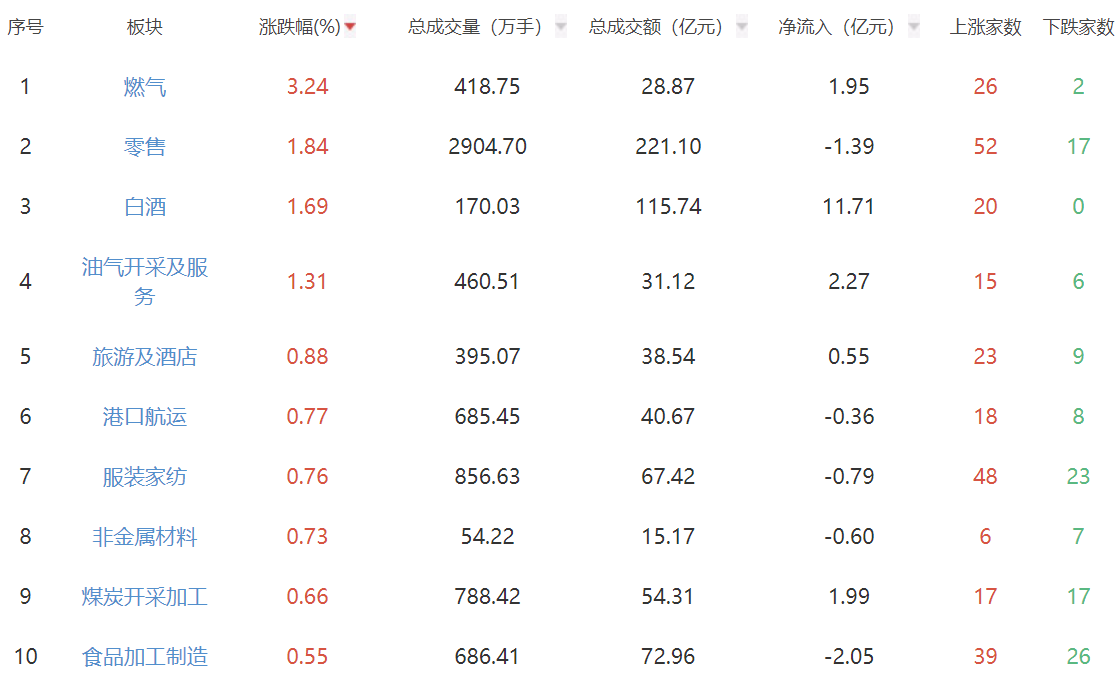Click the 11.71 net inflow value for 白酒

(849, 207)
